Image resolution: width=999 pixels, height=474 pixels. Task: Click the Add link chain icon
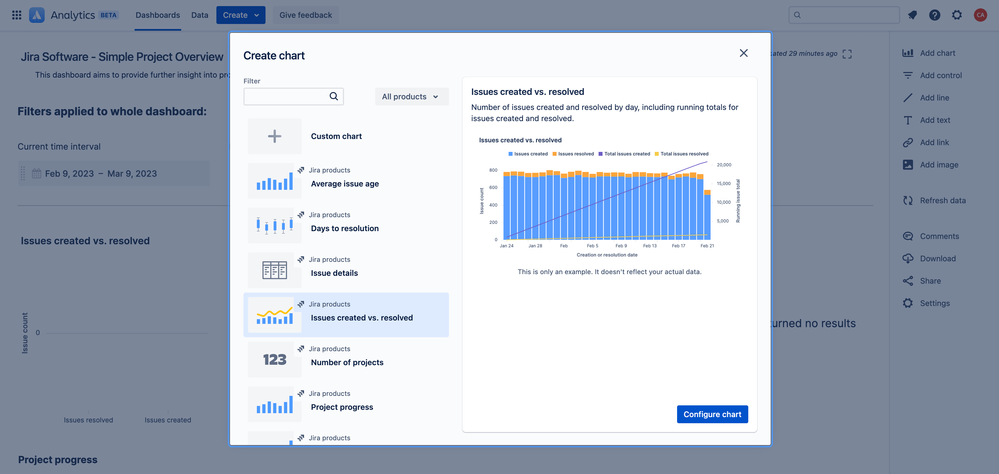908,142
